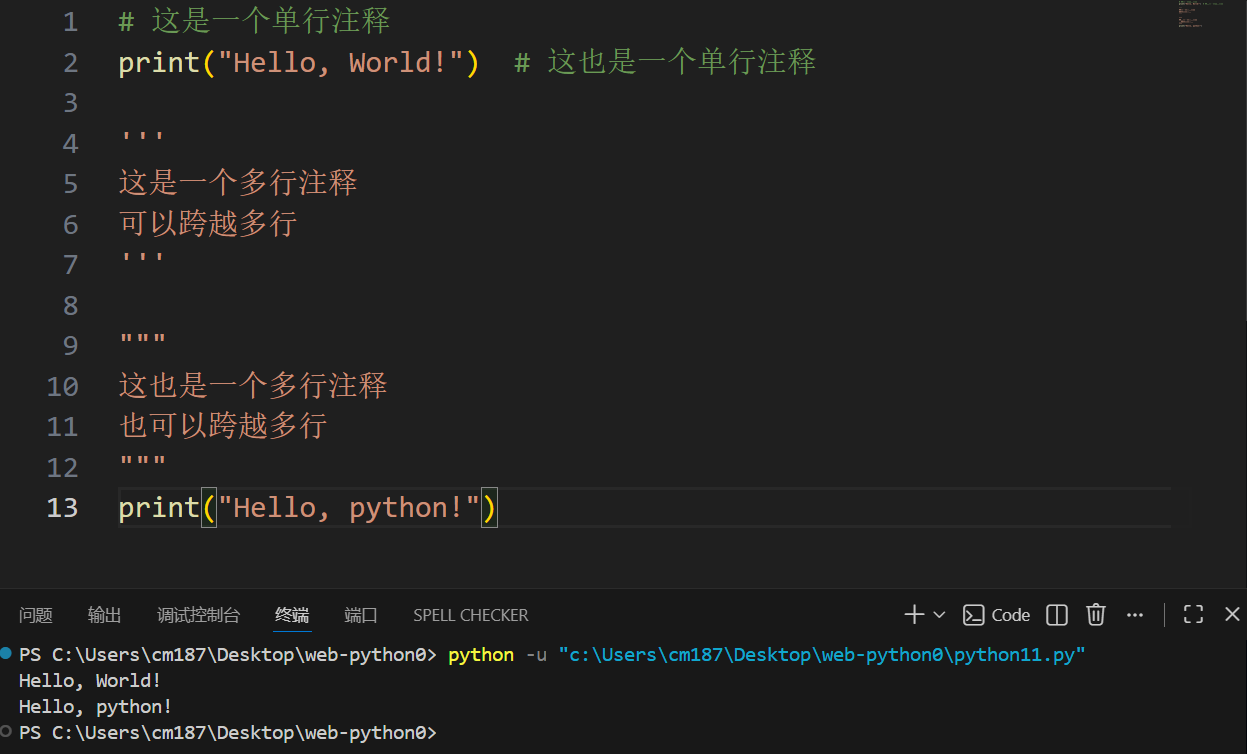1247x754 pixels.
Task: Switch to the 问题 (Problems) tab
Action: 35,614
